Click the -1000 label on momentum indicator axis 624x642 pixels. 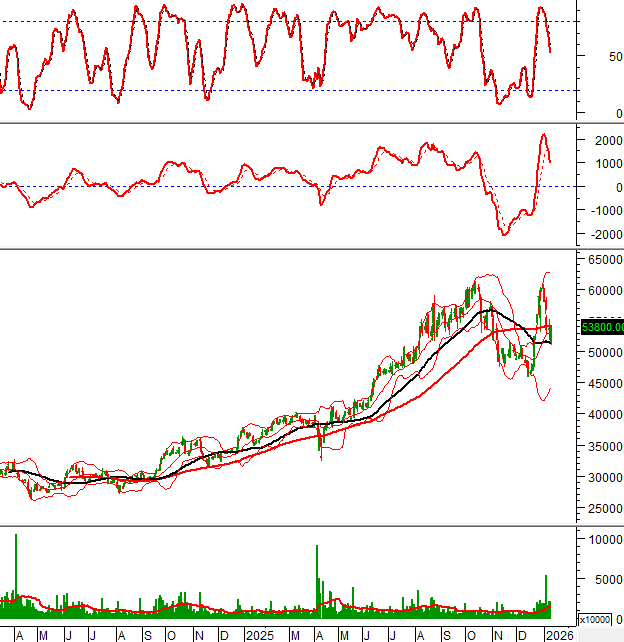pyautogui.click(x=601, y=211)
